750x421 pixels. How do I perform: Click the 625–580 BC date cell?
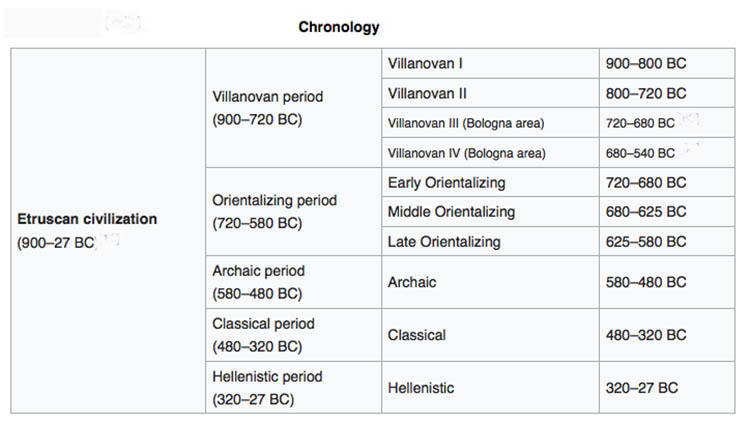coord(646,242)
